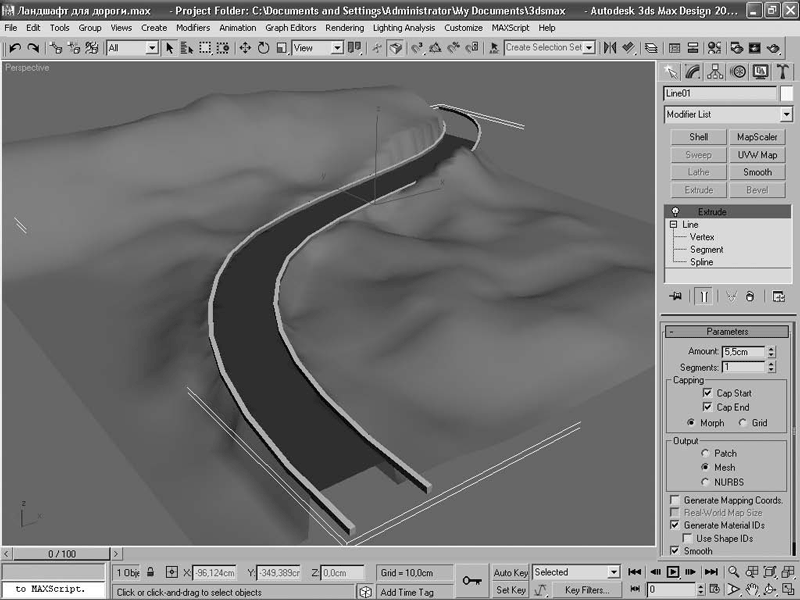
Task: Switch to the Create panel icon
Action: (671, 72)
